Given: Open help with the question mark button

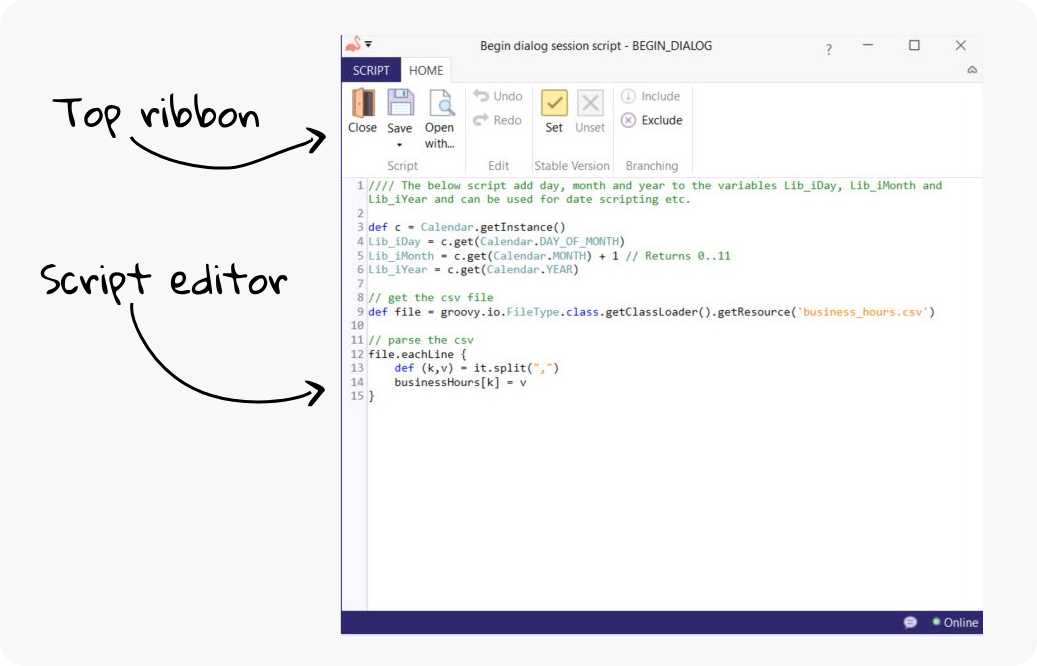Looking at the screenshot, I should tap(827, 46).
